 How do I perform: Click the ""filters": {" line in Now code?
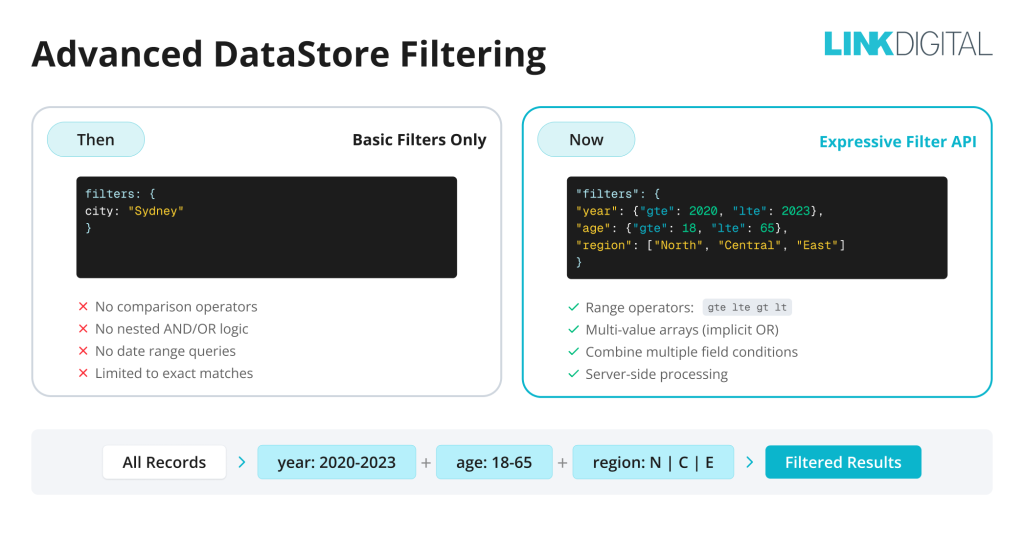click(618, 194)
